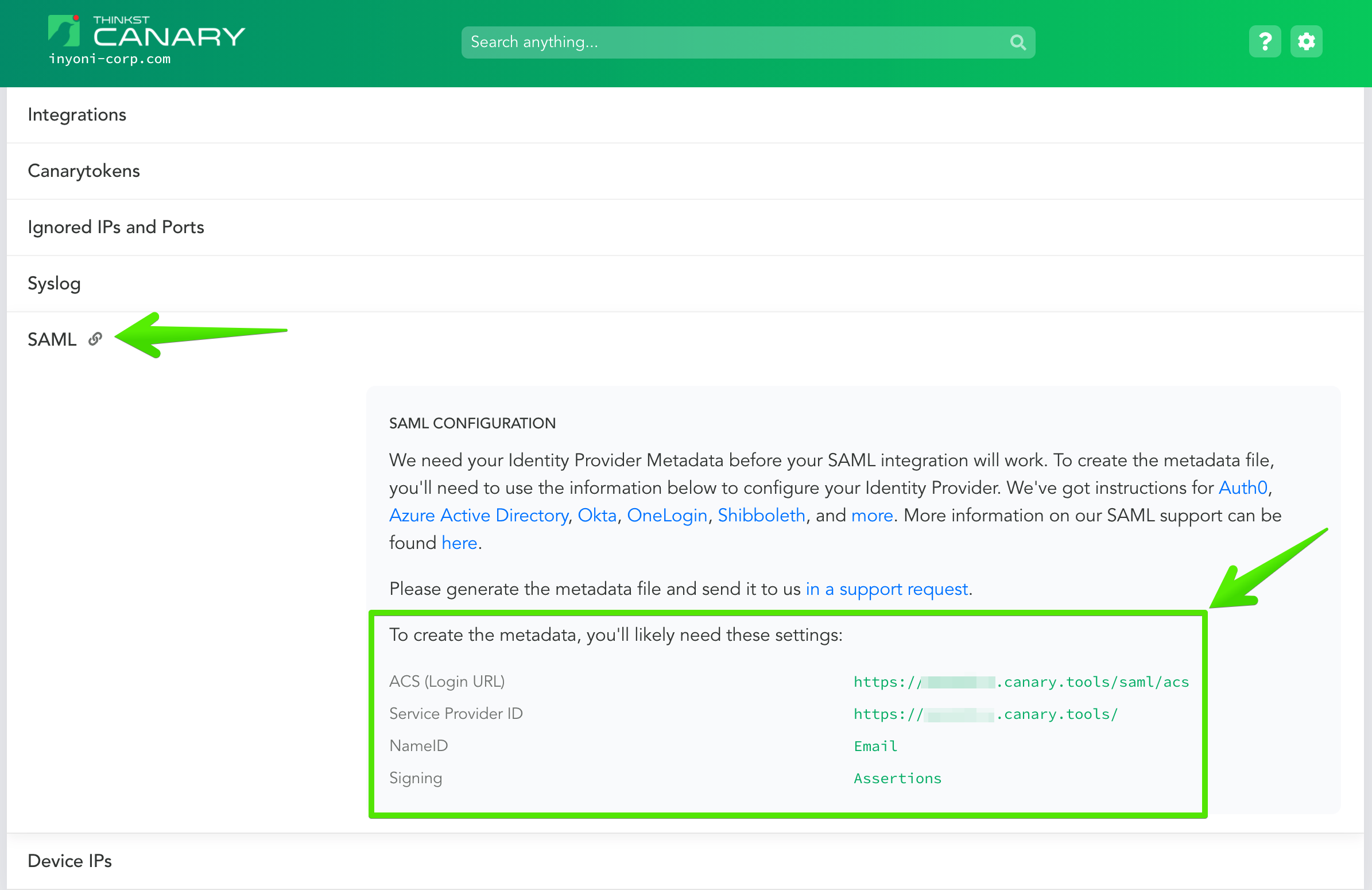Click the NameID 'Email' value
Image resolution: width=1372 pixels, height=890 pixels.
coord(875,746)
